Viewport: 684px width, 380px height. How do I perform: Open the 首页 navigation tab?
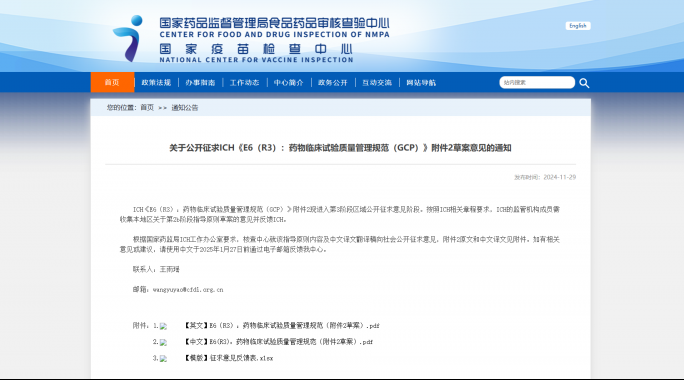(x=112, y=82)
